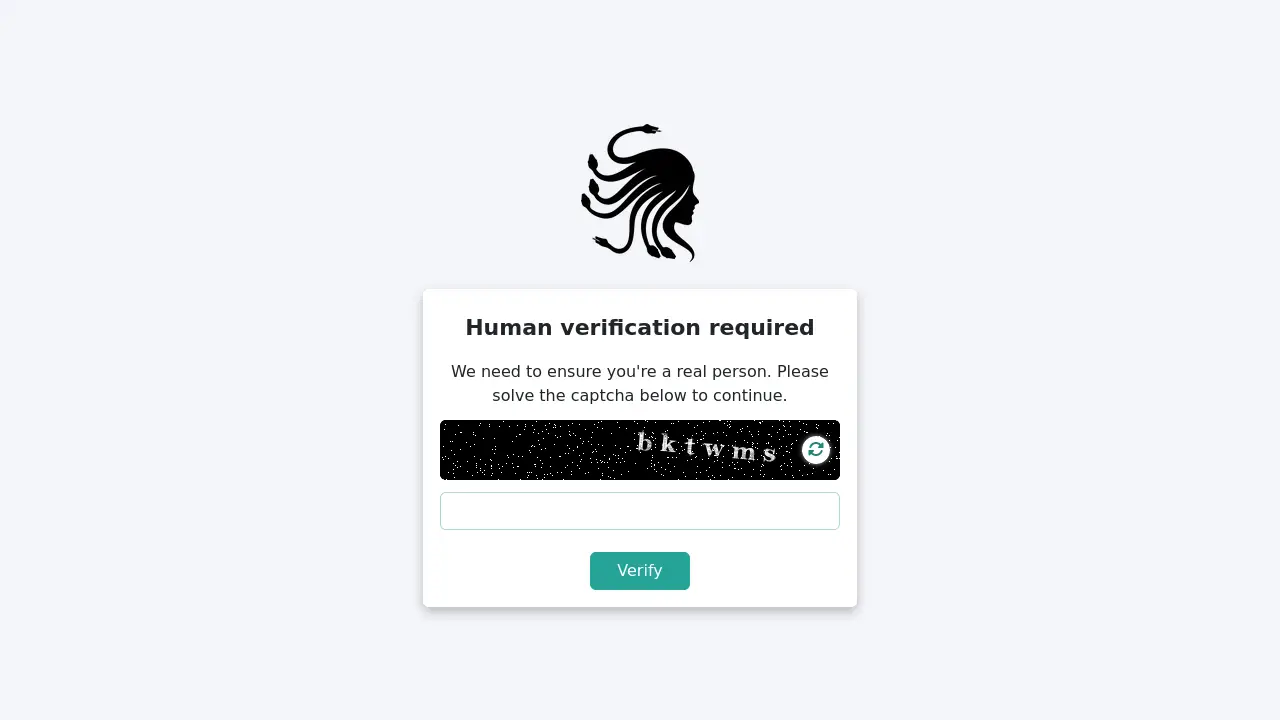1280x720 pixels.
Task: Click the top snake head on the logo
Action: tap(651, 128)
